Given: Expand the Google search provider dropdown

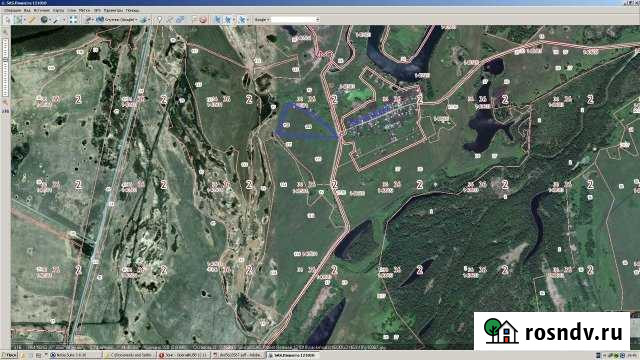Looking at the screenshot, I should click(262, 20).
